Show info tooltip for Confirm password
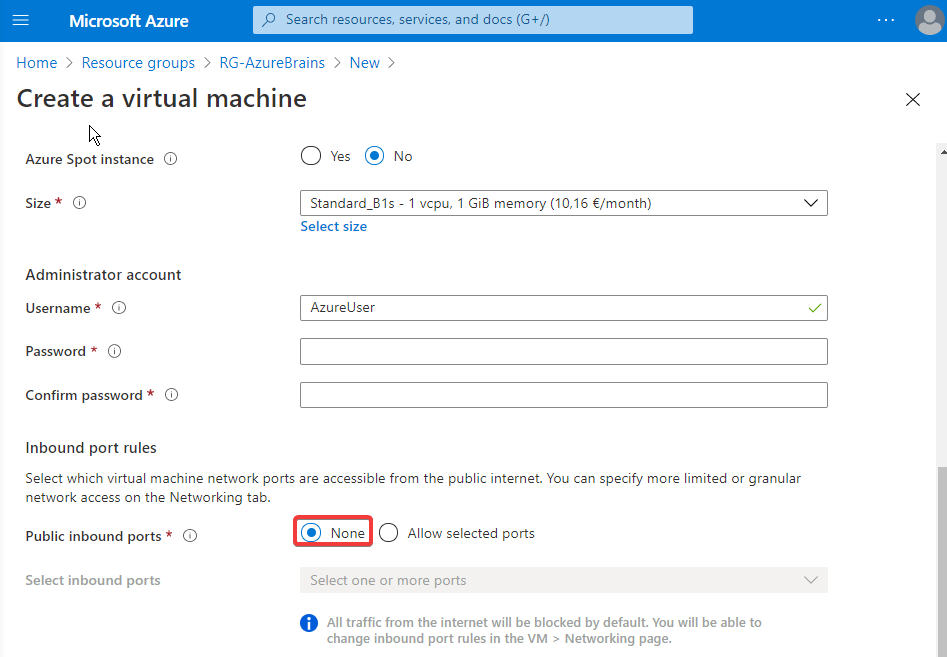The image size is (947, 657). click(x=172, y=395)
